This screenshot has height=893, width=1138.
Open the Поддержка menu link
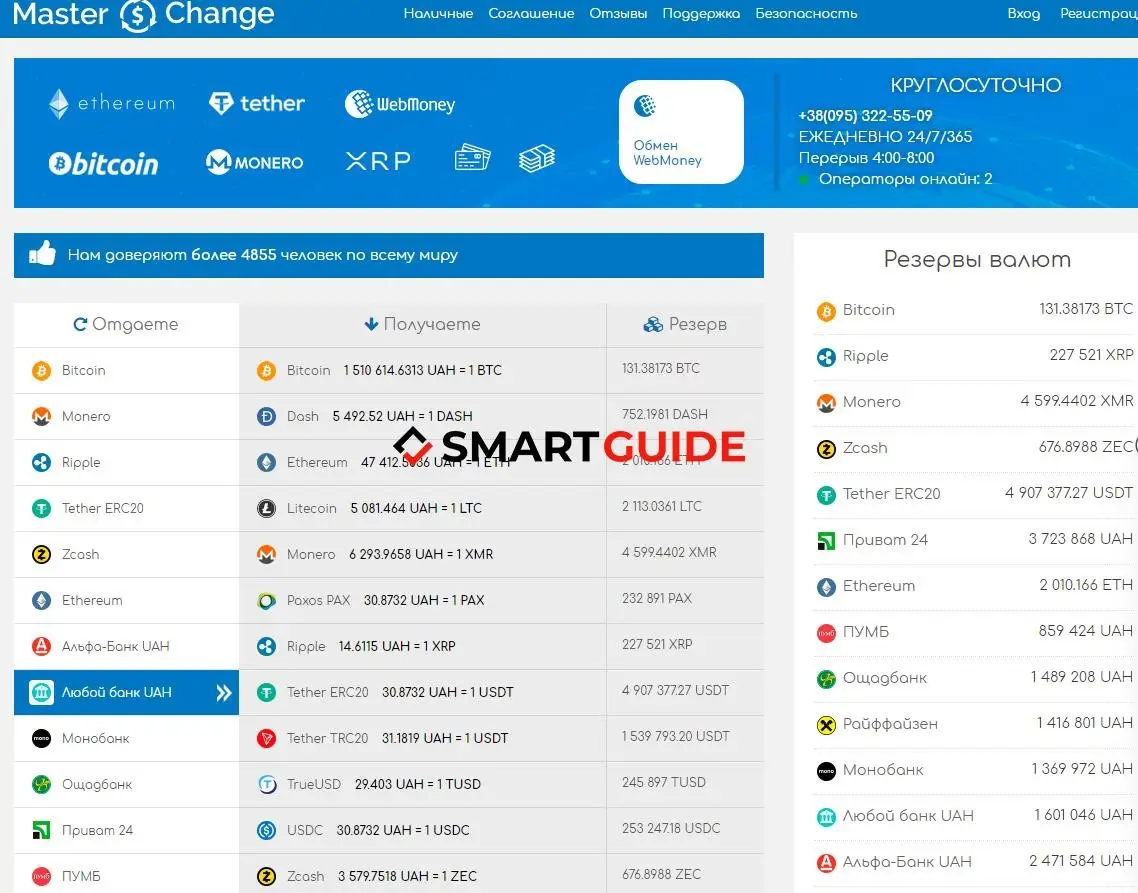click(701, 14)
